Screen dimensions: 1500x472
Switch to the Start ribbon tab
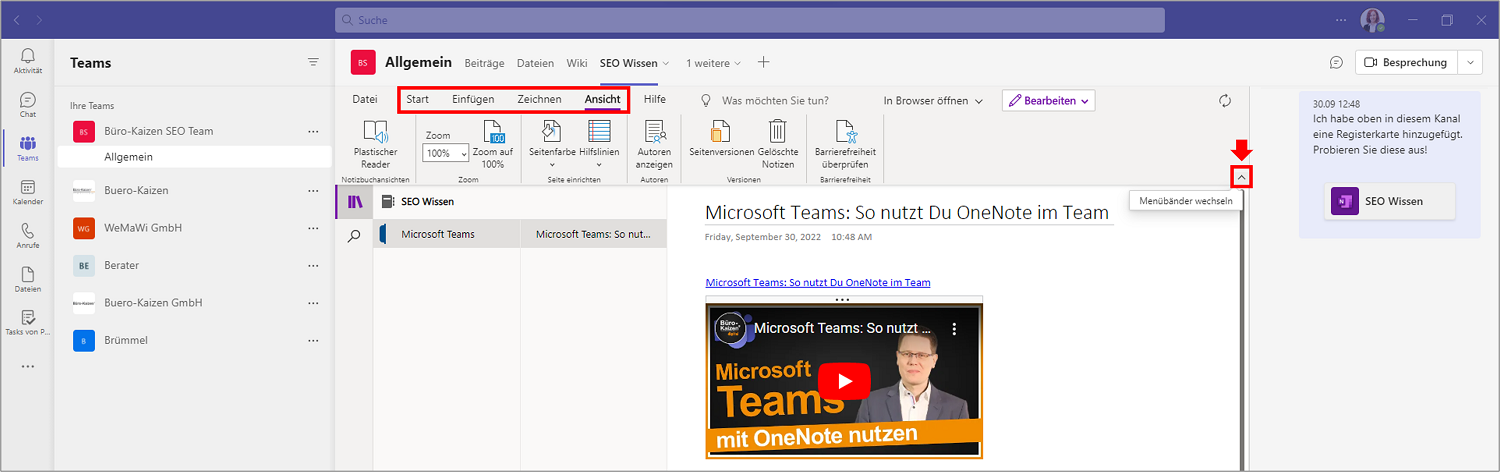point(417,99)
